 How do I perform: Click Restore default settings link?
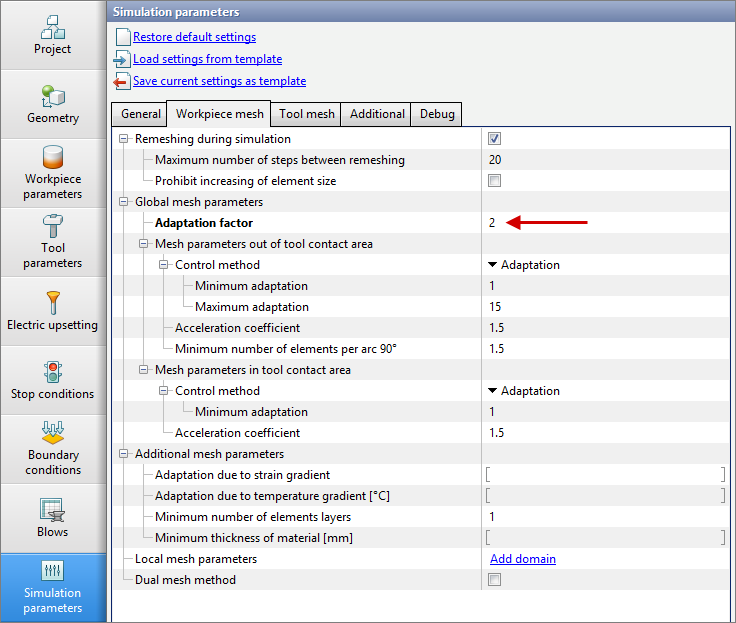click(194, 37)
